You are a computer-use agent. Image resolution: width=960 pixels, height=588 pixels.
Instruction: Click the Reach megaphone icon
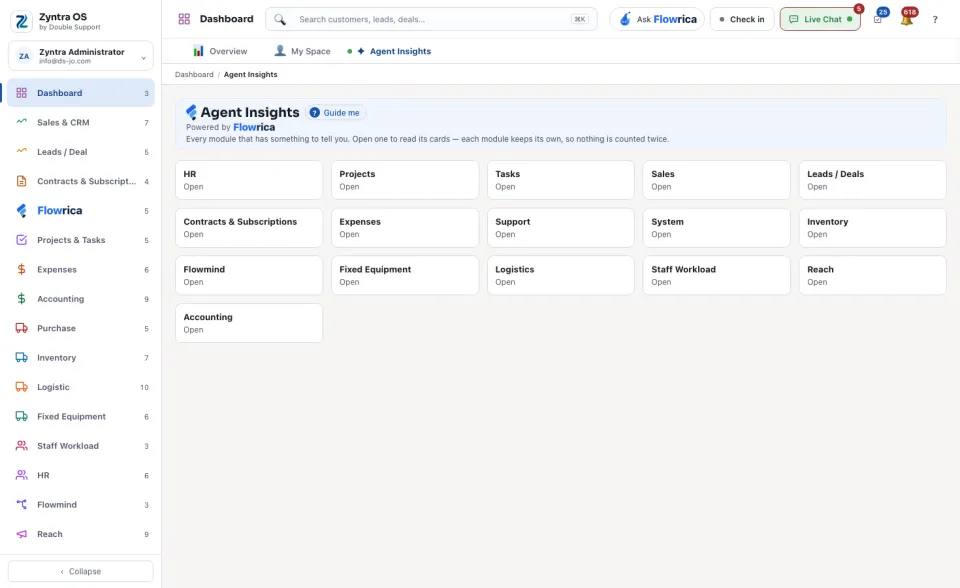tap(21, 534)
